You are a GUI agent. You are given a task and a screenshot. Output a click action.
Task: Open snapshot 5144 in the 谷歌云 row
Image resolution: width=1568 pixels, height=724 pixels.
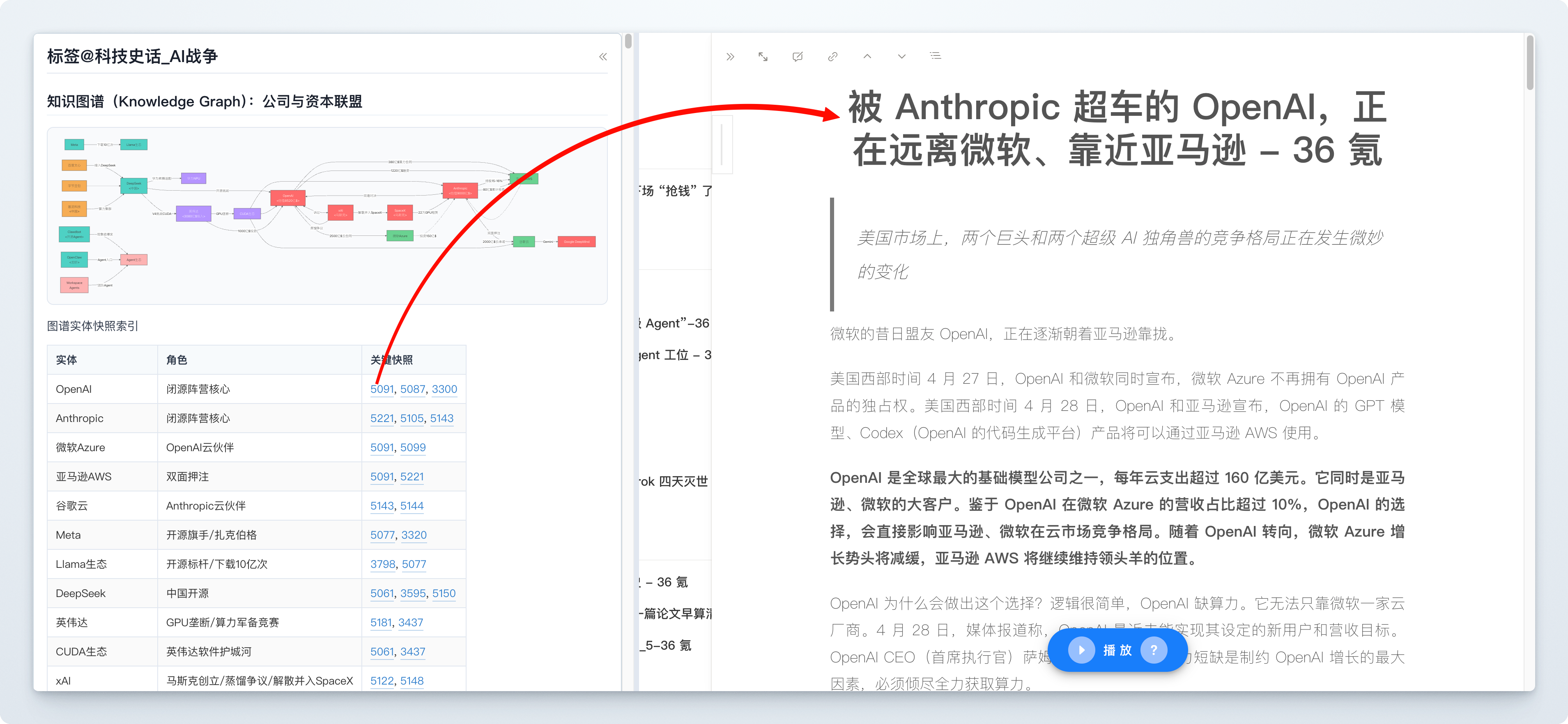(x=412, y=506)
